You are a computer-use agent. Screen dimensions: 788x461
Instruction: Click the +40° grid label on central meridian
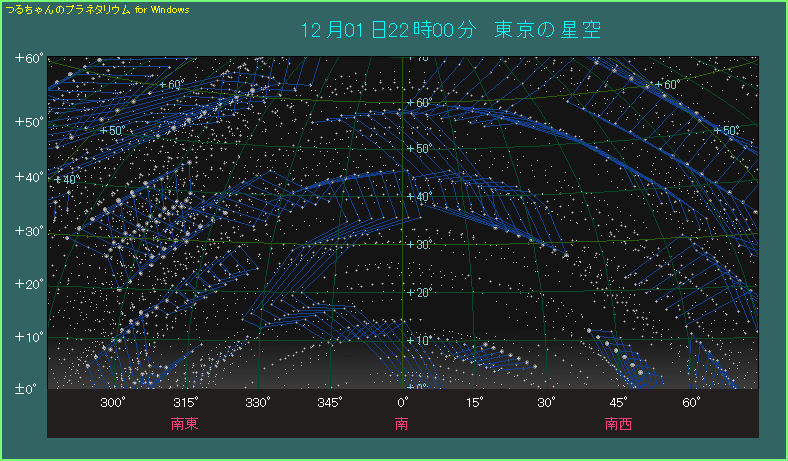point(418,196)
